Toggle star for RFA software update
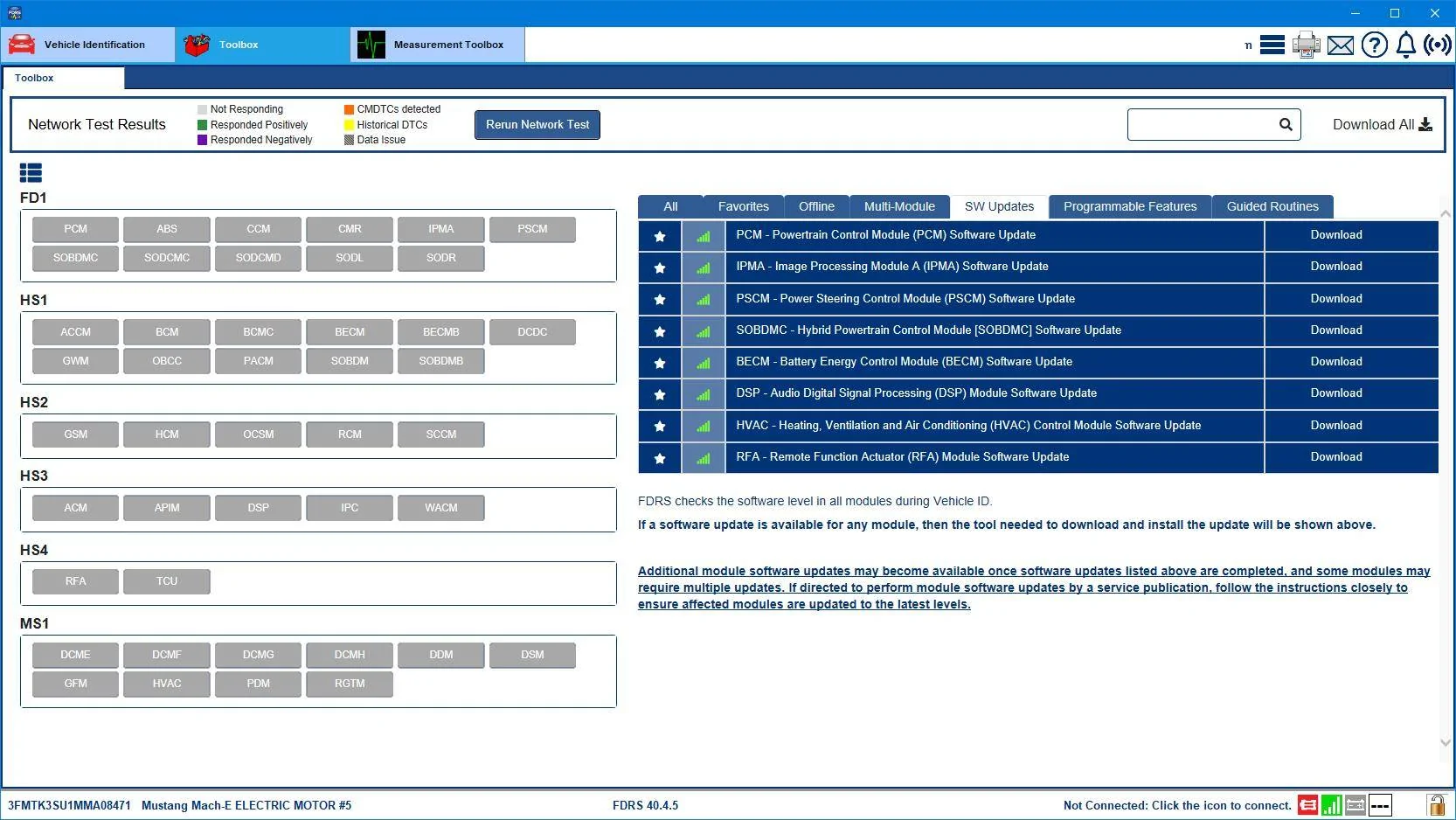Screen dimensions: 1456x820 660,457
